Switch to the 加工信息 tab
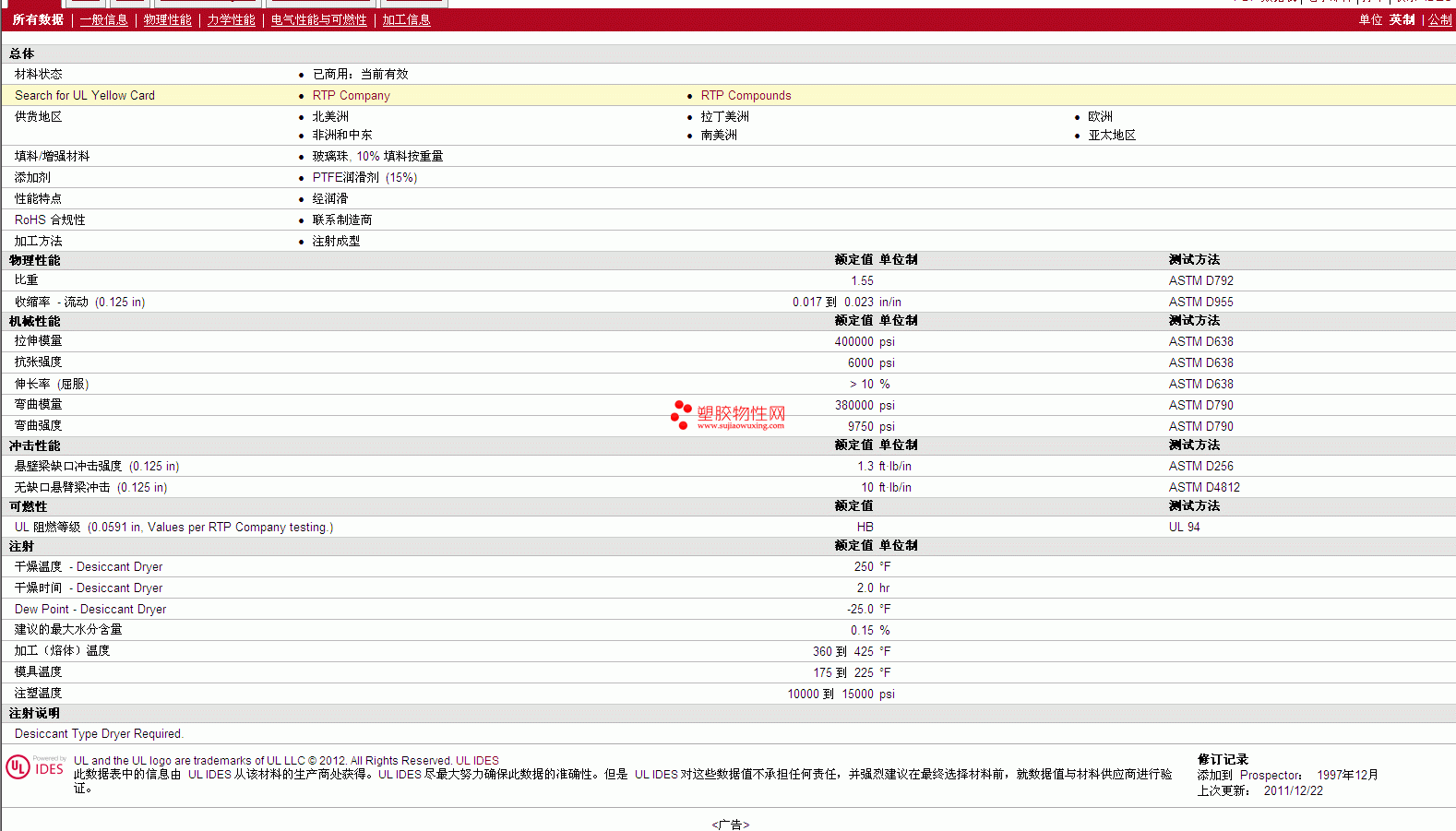This screenshot has width=1456, height=831. (407, 19)
